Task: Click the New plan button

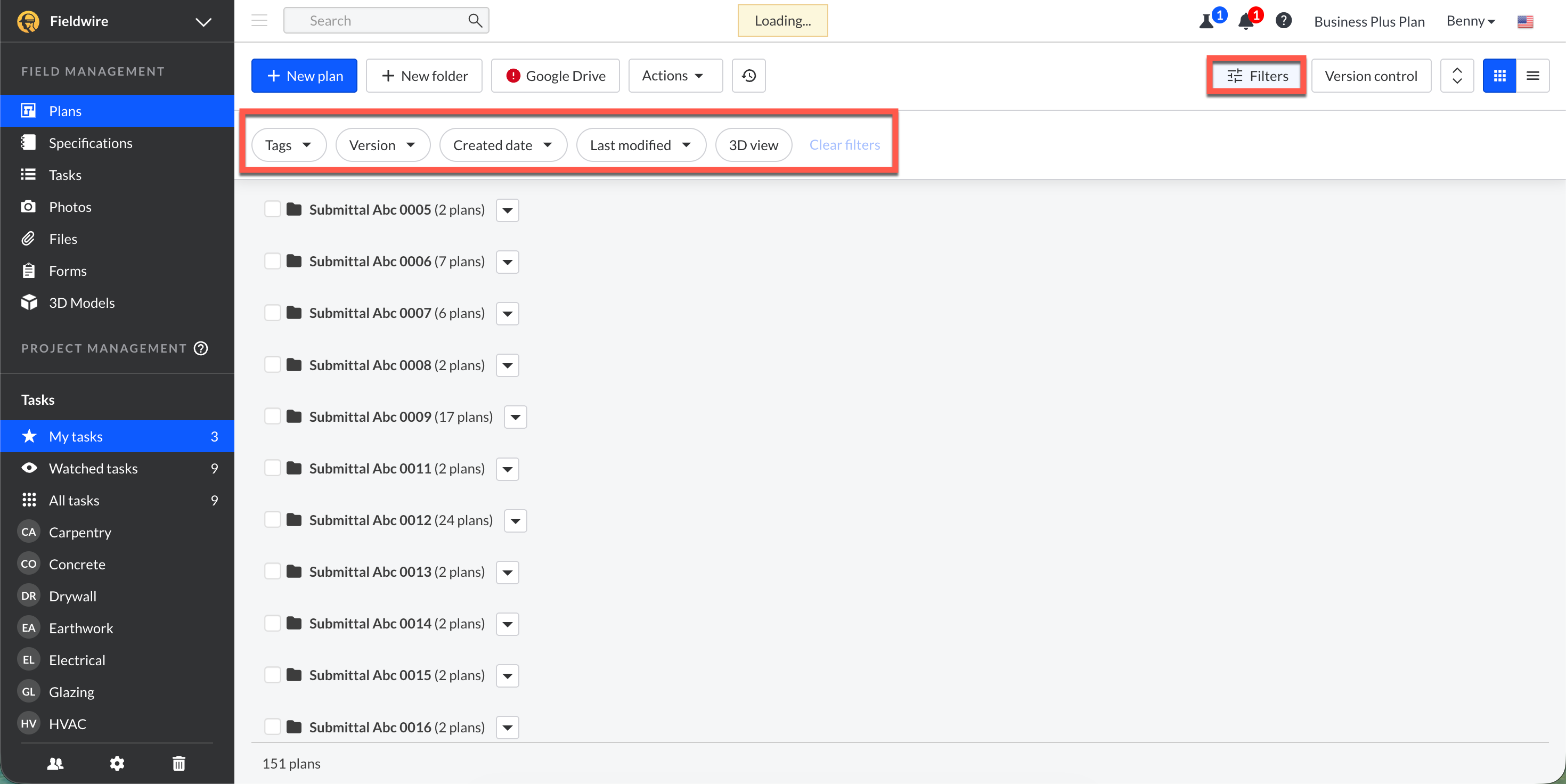Action: pyautogui.click(x=304, y=76)
